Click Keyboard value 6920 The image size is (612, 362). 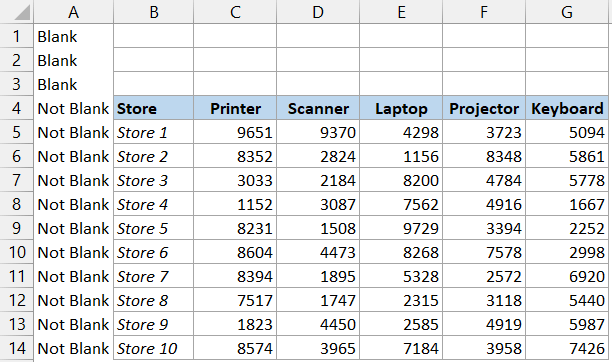pos(567,276)
